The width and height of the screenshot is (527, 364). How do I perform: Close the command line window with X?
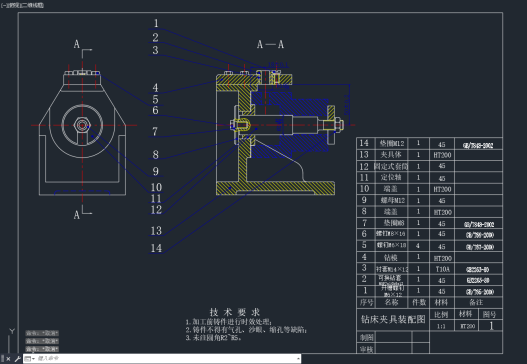(x=8, y=359)
